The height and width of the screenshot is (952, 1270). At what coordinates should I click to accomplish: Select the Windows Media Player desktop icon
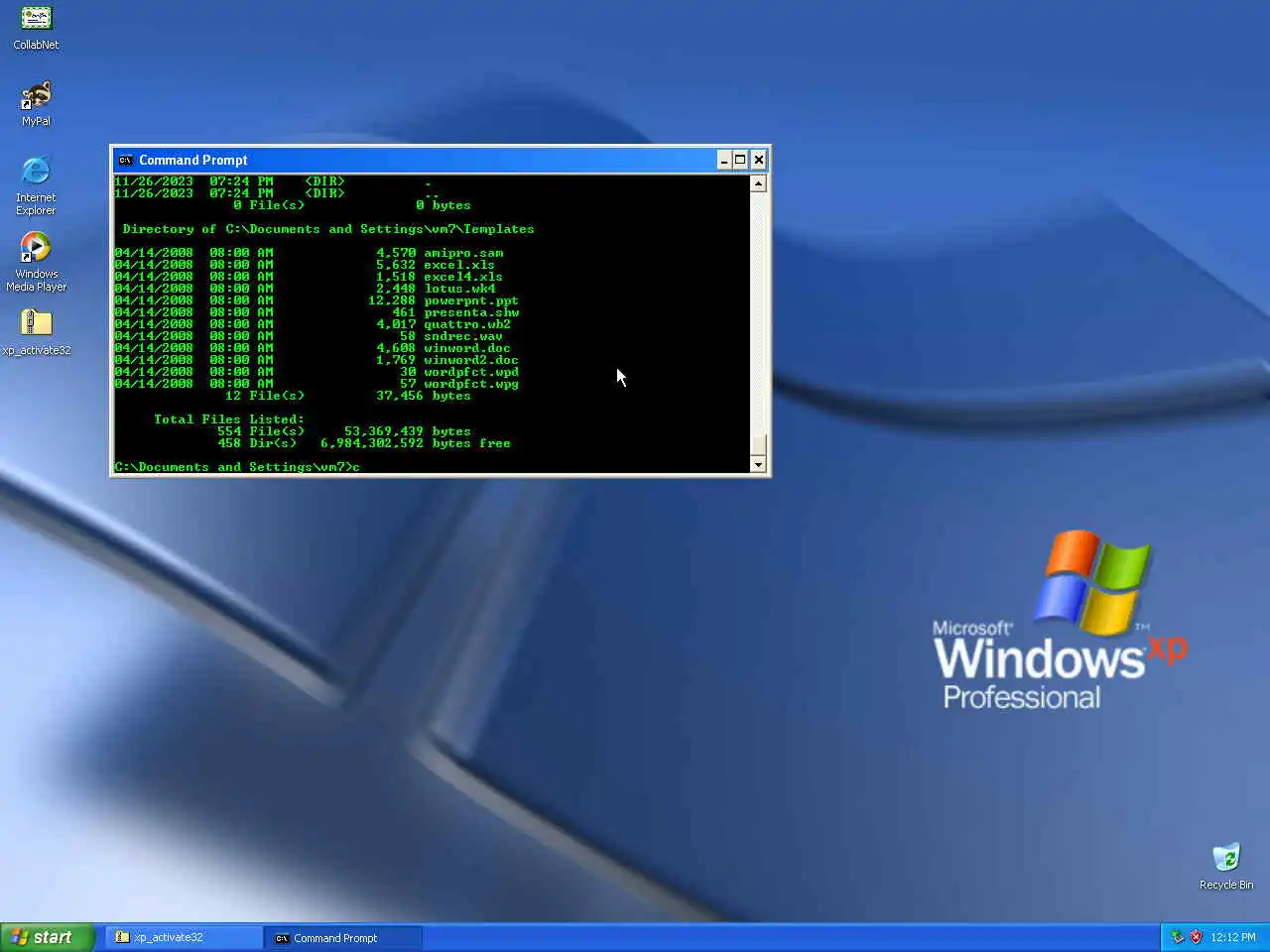36,262
